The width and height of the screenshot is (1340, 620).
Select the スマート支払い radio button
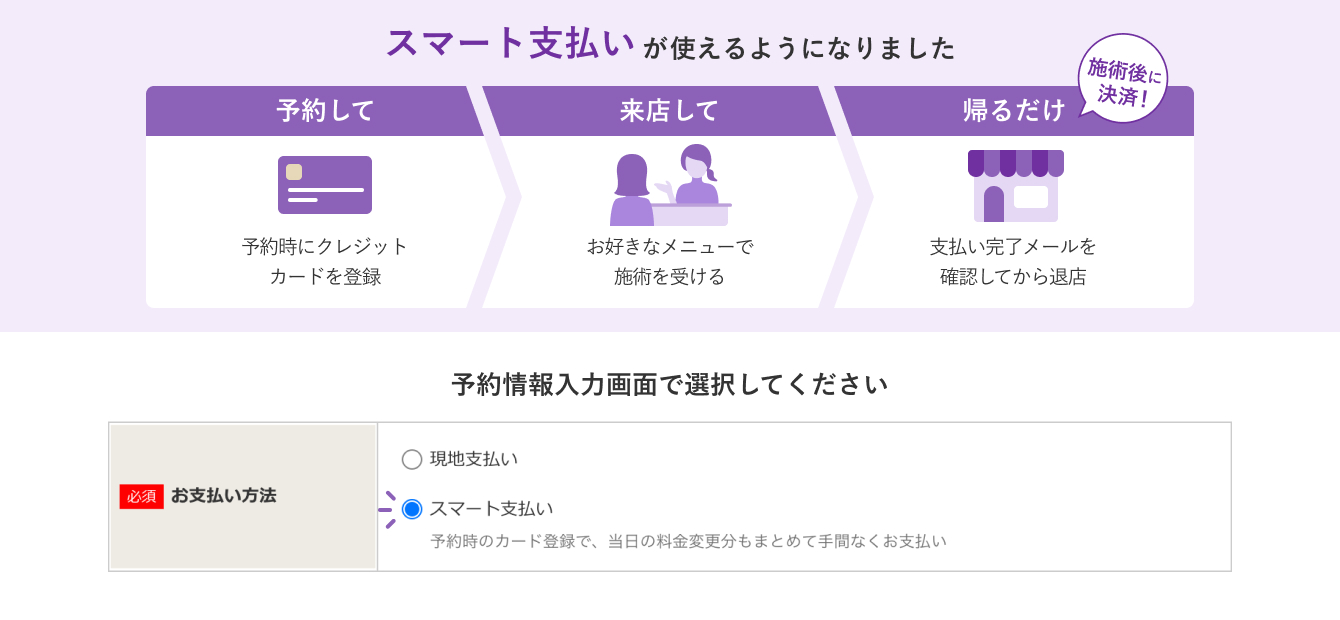410,508
